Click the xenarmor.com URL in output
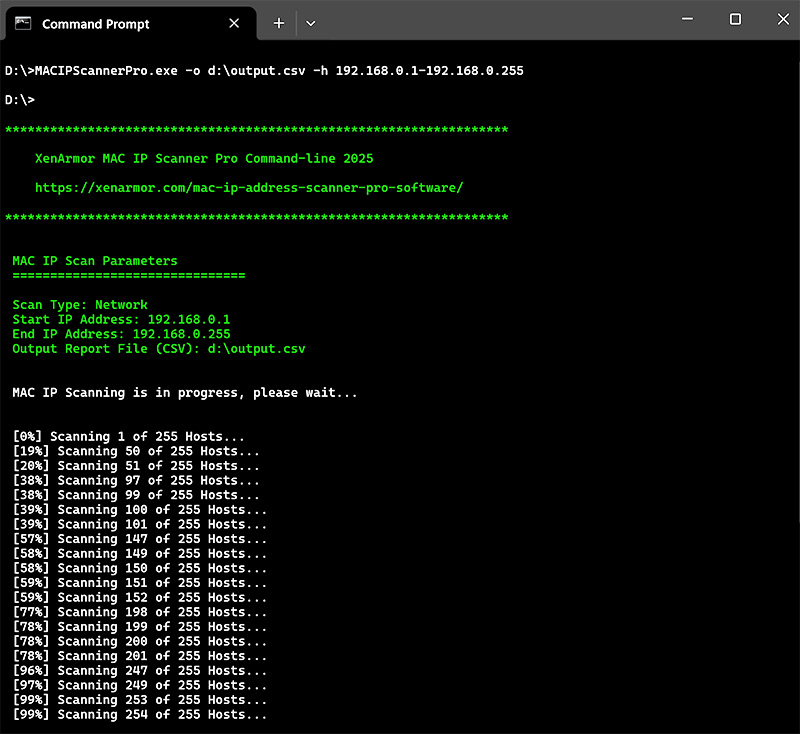 pos(249,188)
